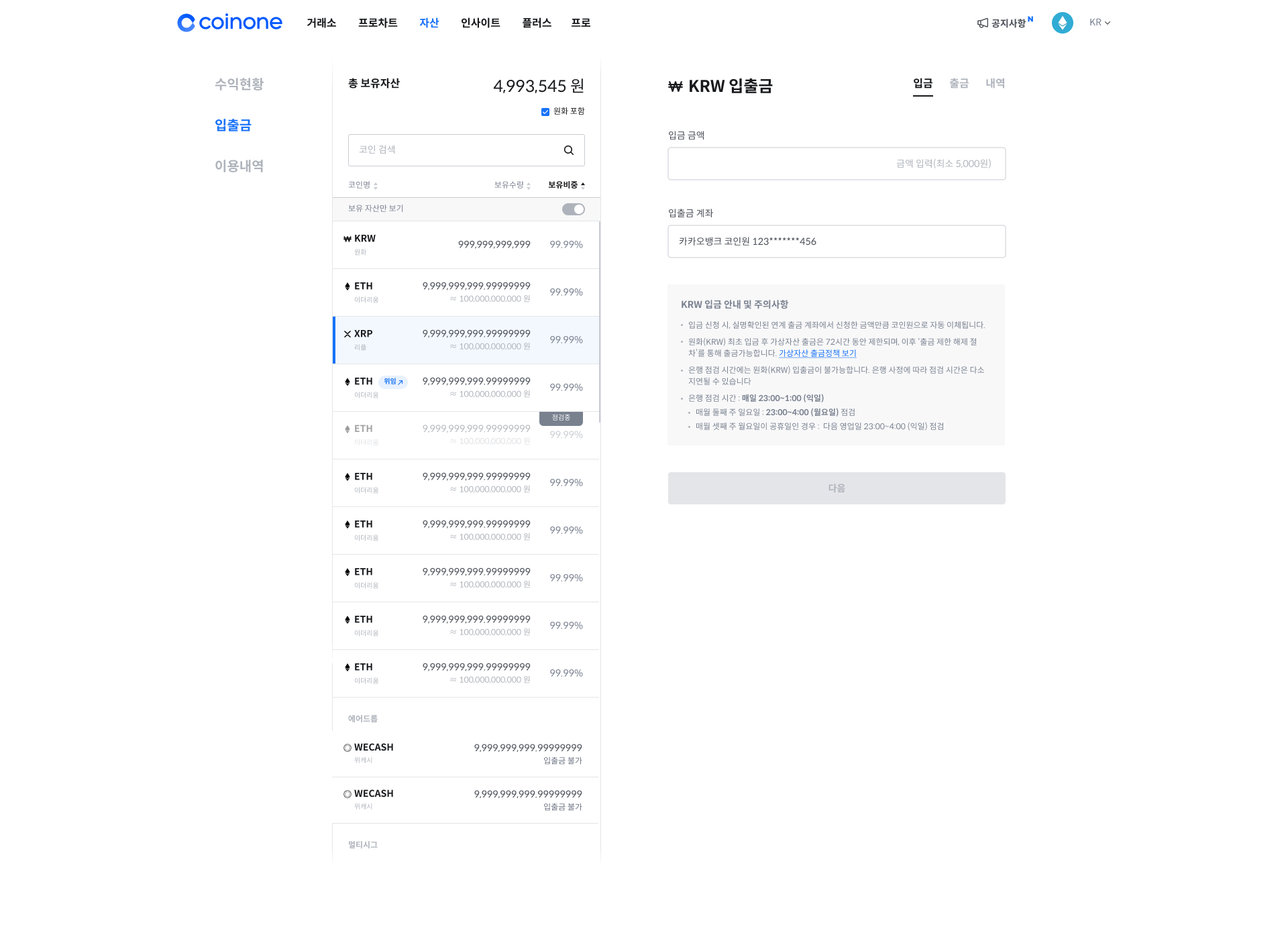1288x935 pixels.
Task: Select the XRP coin row
Action: click(x=466, y=340)
